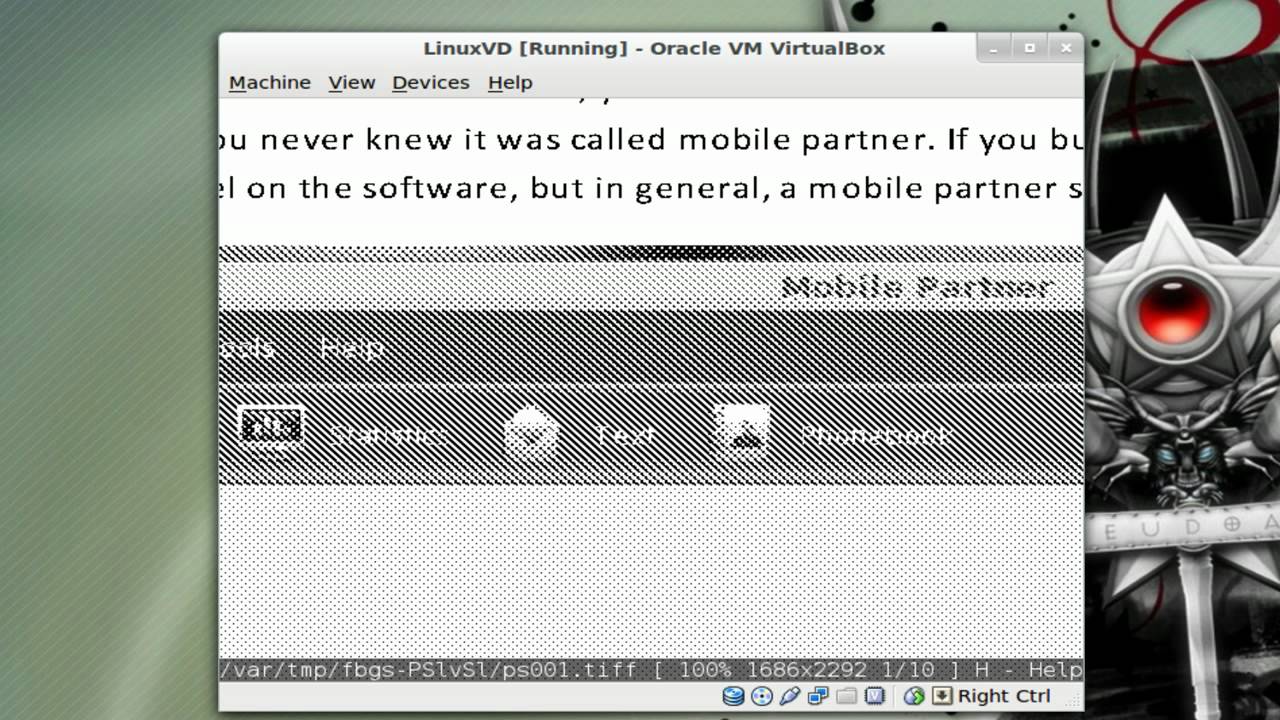
Task: Open the Help menu in VirtualBox
Action: (510, 82)
